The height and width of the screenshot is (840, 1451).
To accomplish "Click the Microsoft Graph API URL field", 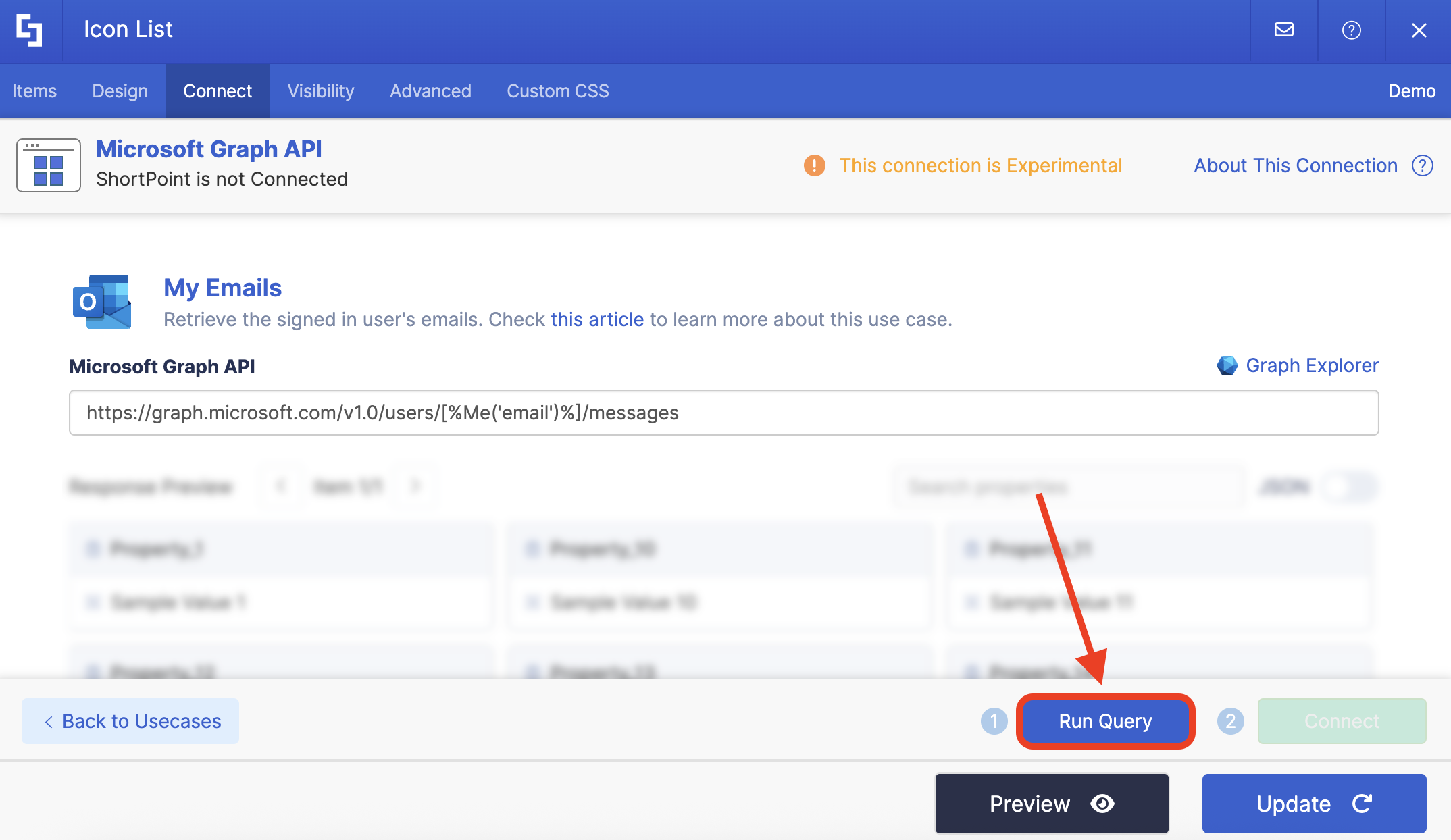I will pos(723,413).
